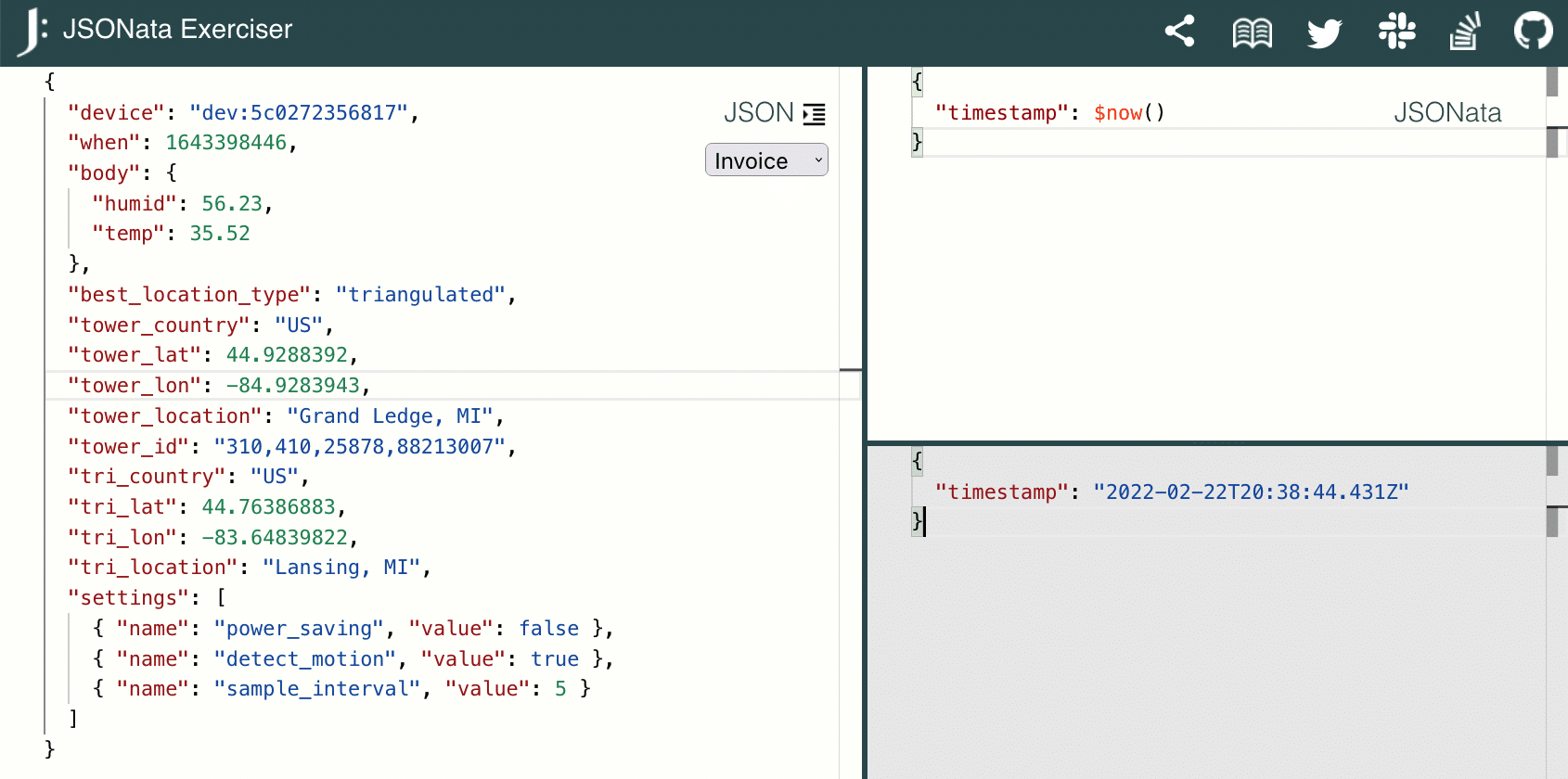The image size is (1568, 779).
Task: Click the "device" key in JSON input
Action: click(x=116, y=113)
